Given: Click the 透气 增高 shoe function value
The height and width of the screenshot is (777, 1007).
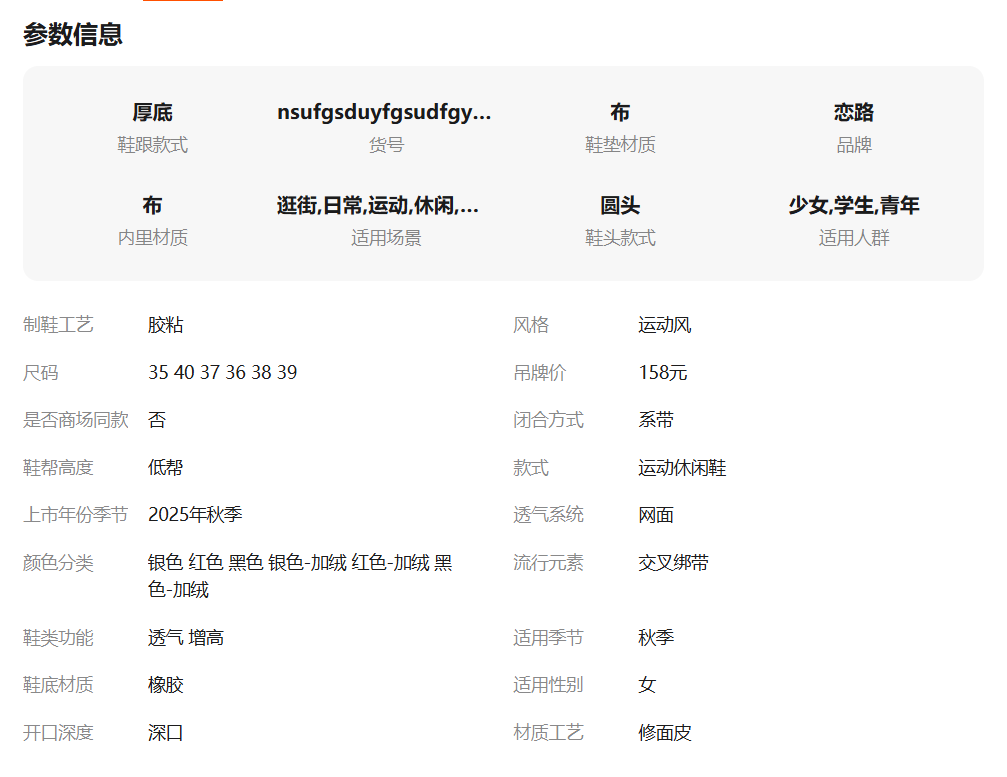Looking at the screenshot, I should coord(185,637).
